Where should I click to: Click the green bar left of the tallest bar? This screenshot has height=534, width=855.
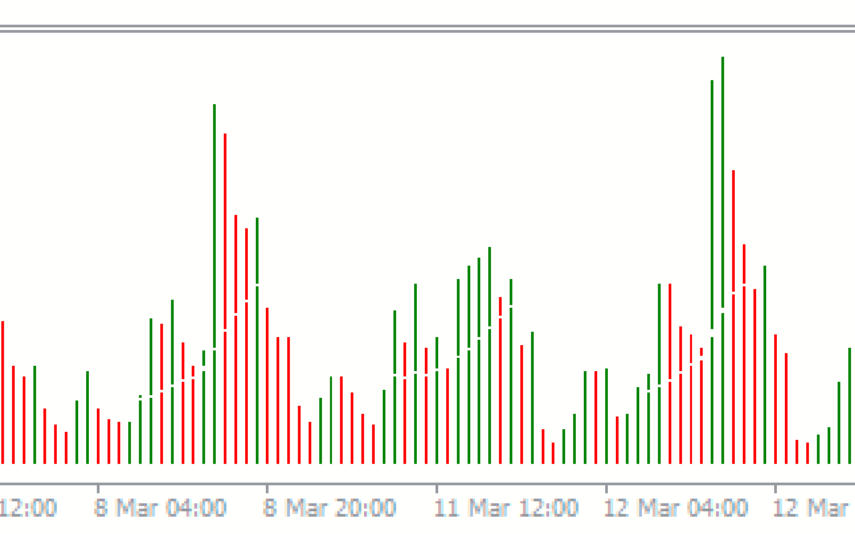point(712,270)
